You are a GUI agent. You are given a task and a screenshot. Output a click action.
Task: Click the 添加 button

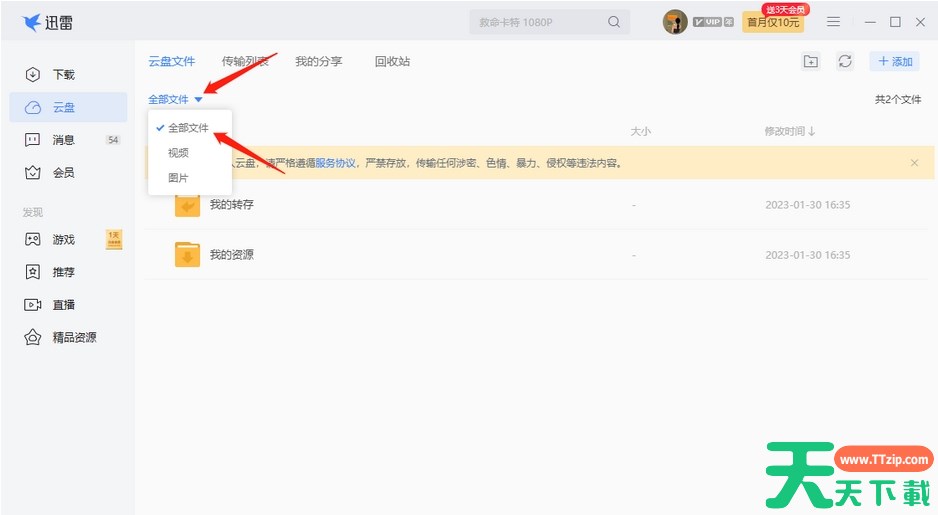(x=894, y=62)
